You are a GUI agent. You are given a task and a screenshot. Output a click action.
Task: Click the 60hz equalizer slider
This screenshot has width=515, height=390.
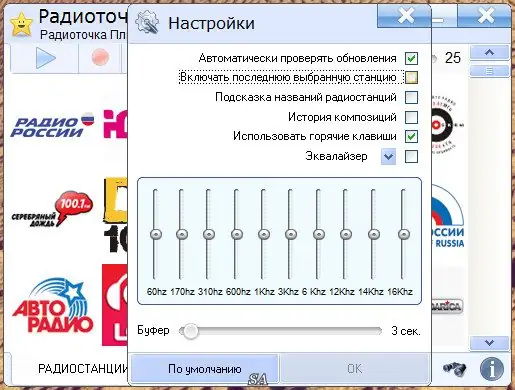click(x=155, y=234)
